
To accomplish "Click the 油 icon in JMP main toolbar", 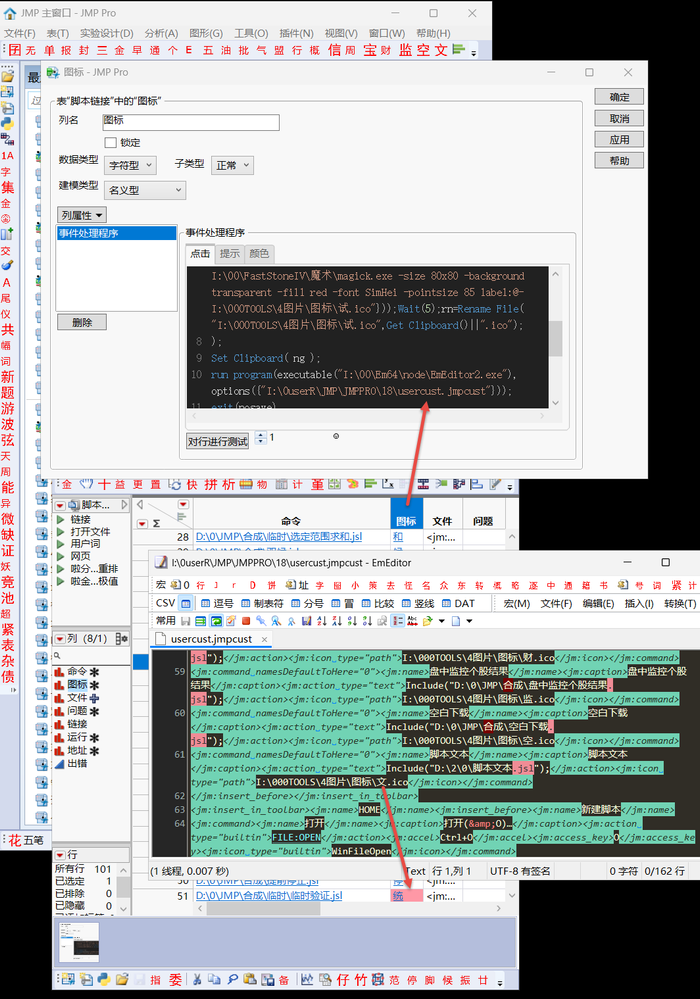I will click(225, 50).
